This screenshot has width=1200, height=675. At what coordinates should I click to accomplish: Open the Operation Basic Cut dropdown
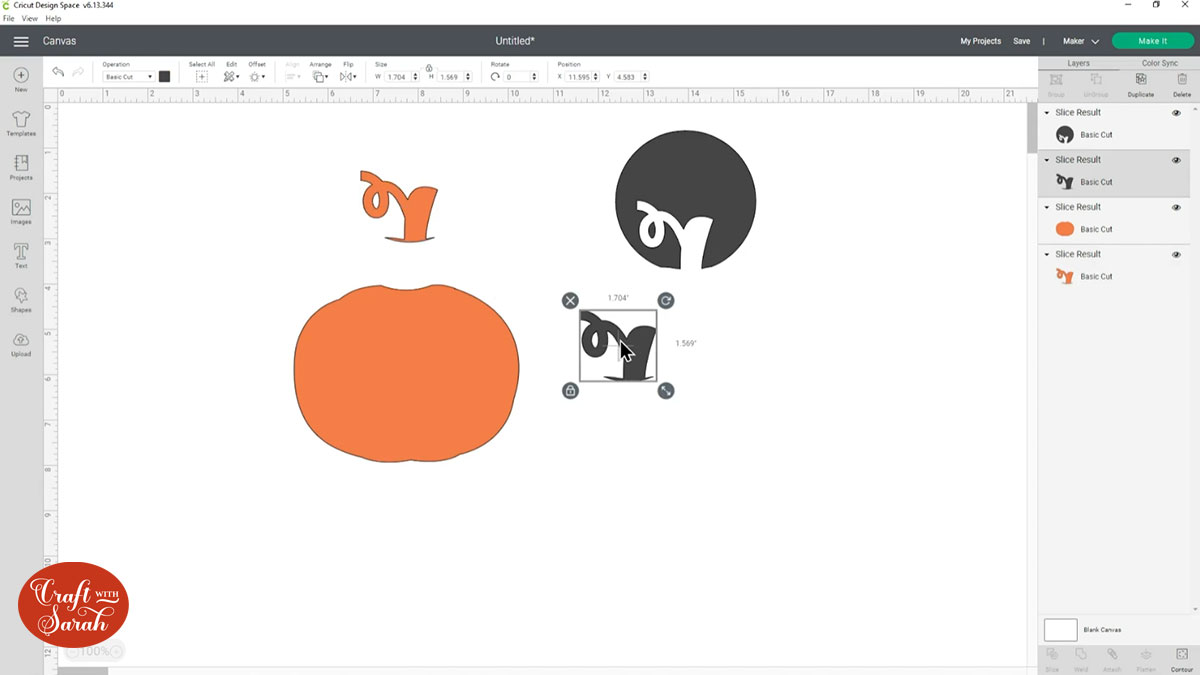tap(128, 77)
